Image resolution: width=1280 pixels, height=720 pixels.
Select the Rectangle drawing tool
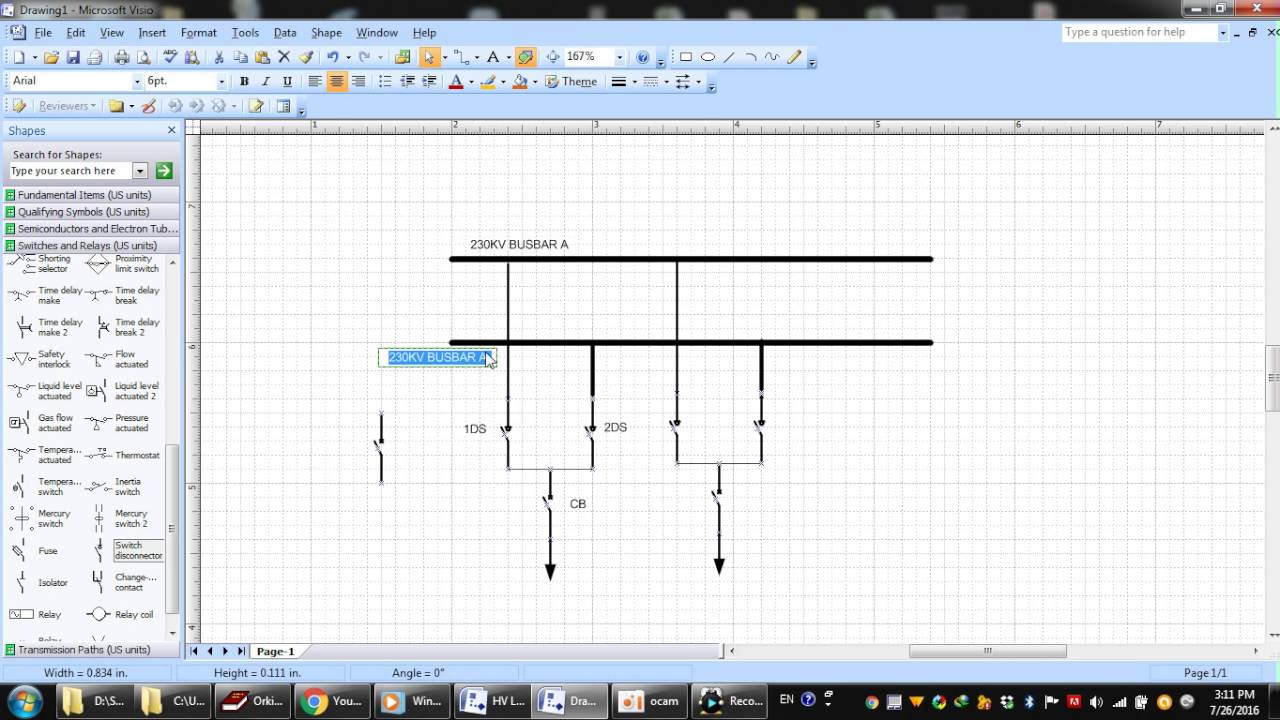pyautogui.click(x=686, y=57)
